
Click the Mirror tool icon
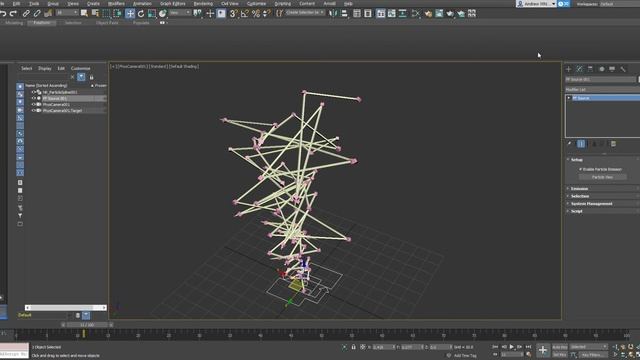pyautogui.click(x=333, y=13)
